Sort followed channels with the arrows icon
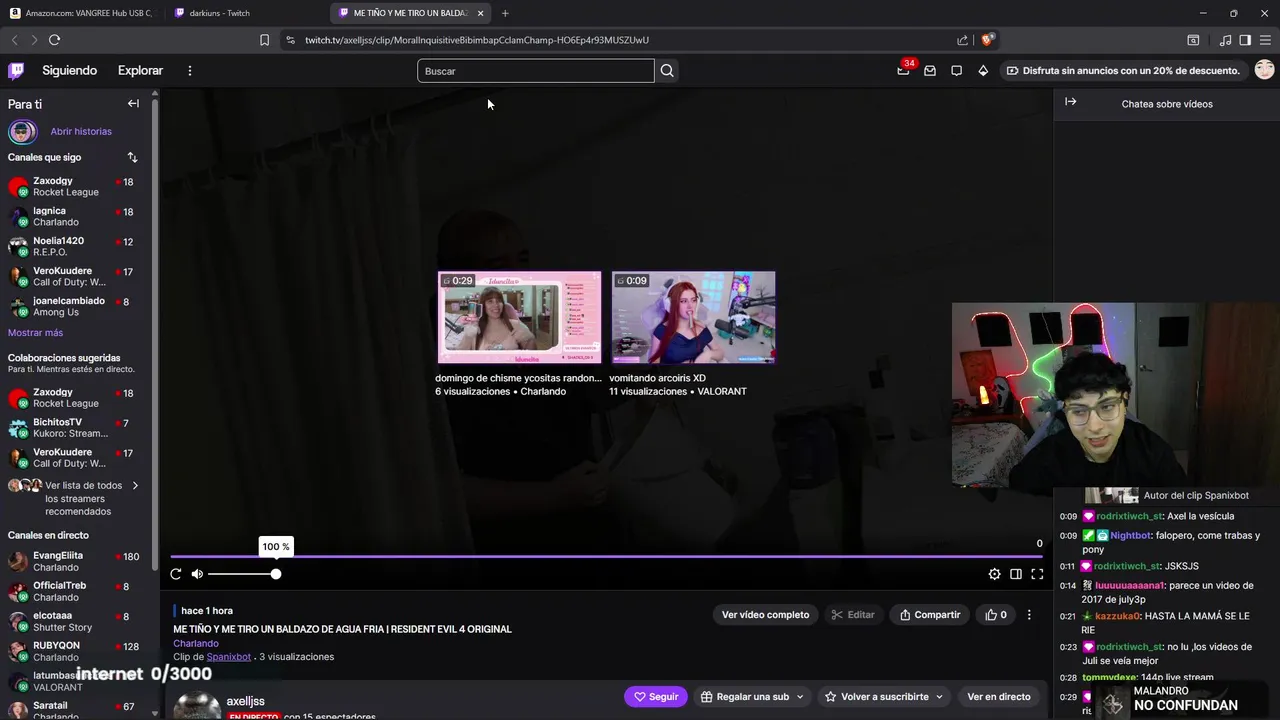The image size is (1280, 720). tap(132, 157)
